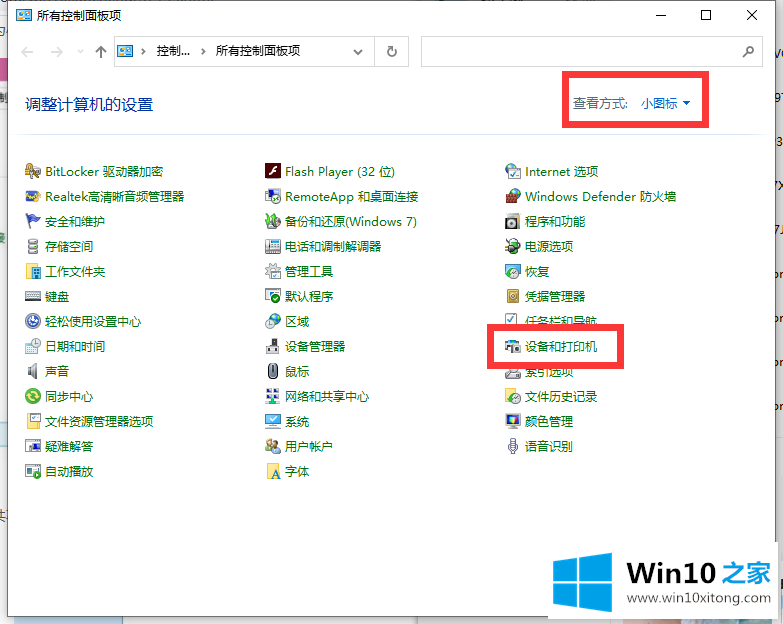Open the 轻松使用设置中心 icon

(x=32, y=321)
